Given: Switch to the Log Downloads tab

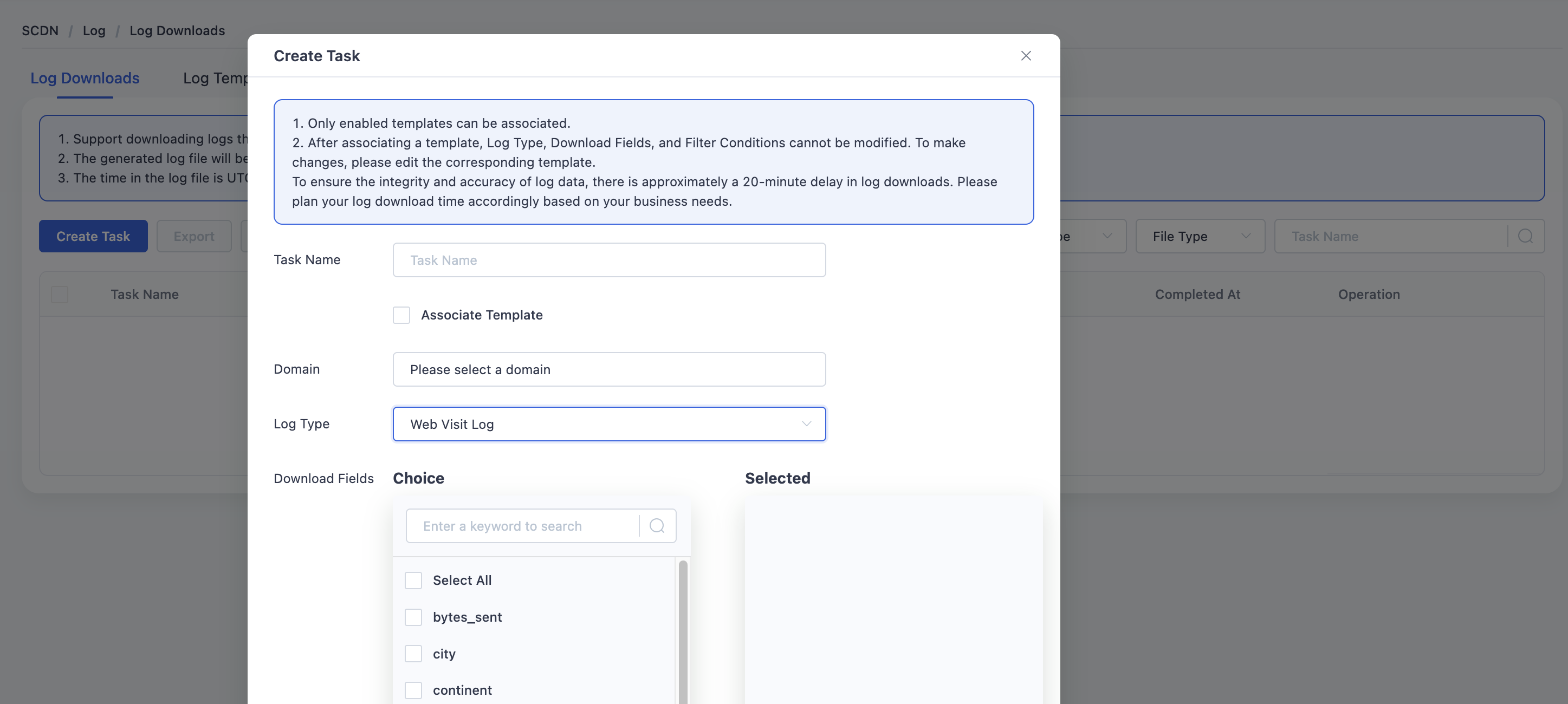Looking at the screenshot, I should [x=85, y=79].
